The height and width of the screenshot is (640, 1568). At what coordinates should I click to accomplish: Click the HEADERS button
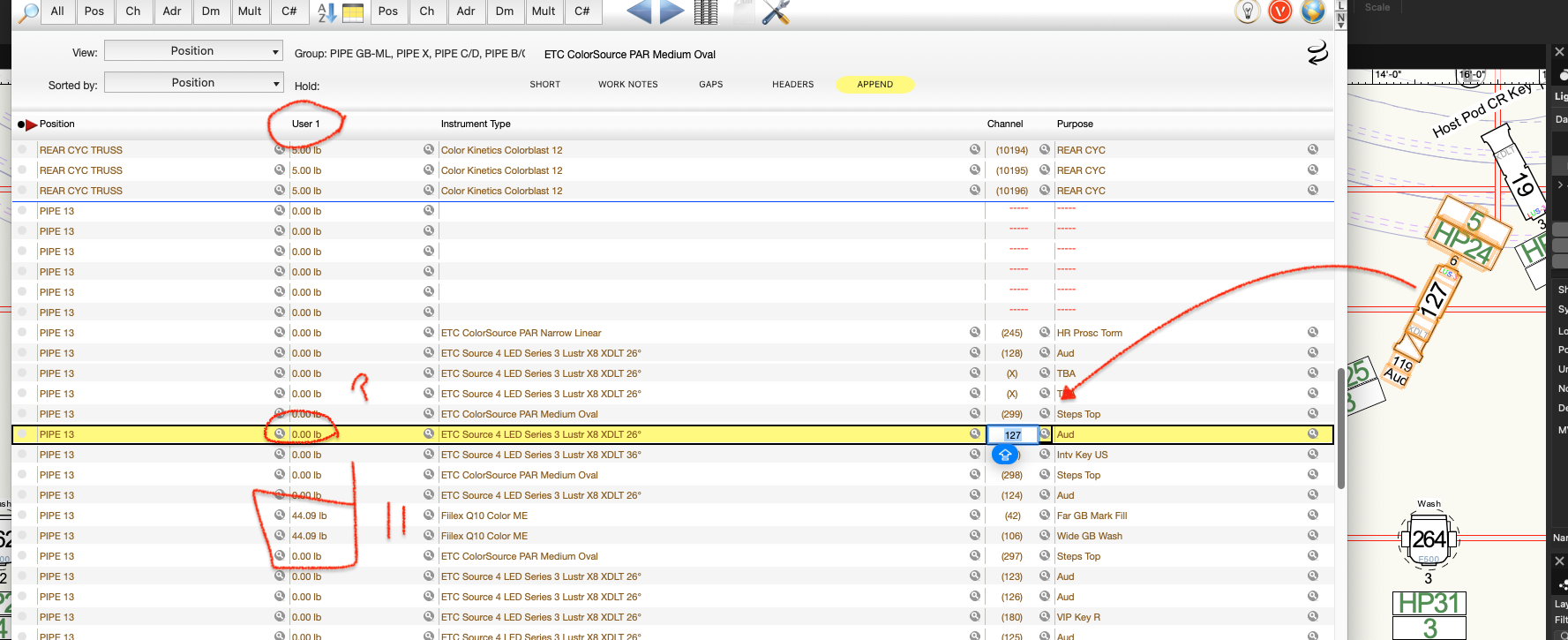point(792,85)
